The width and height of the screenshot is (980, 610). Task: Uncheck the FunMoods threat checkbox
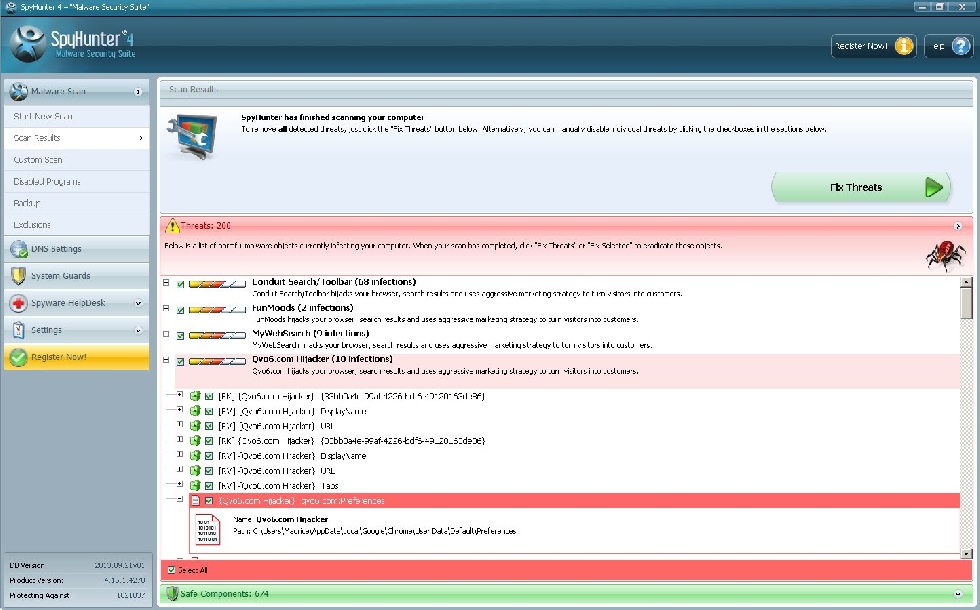[x=181, y=310]
